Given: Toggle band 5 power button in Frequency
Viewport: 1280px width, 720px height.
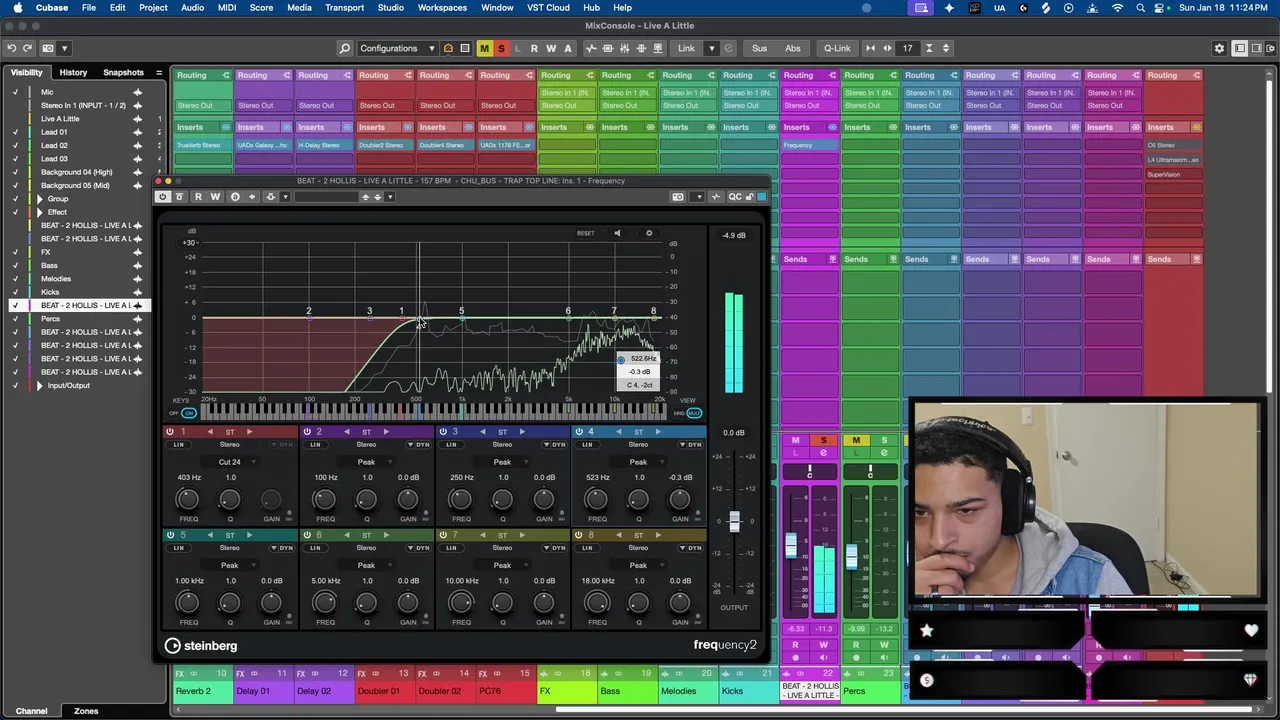Looking at the screenshot, I should pos(170,535).
